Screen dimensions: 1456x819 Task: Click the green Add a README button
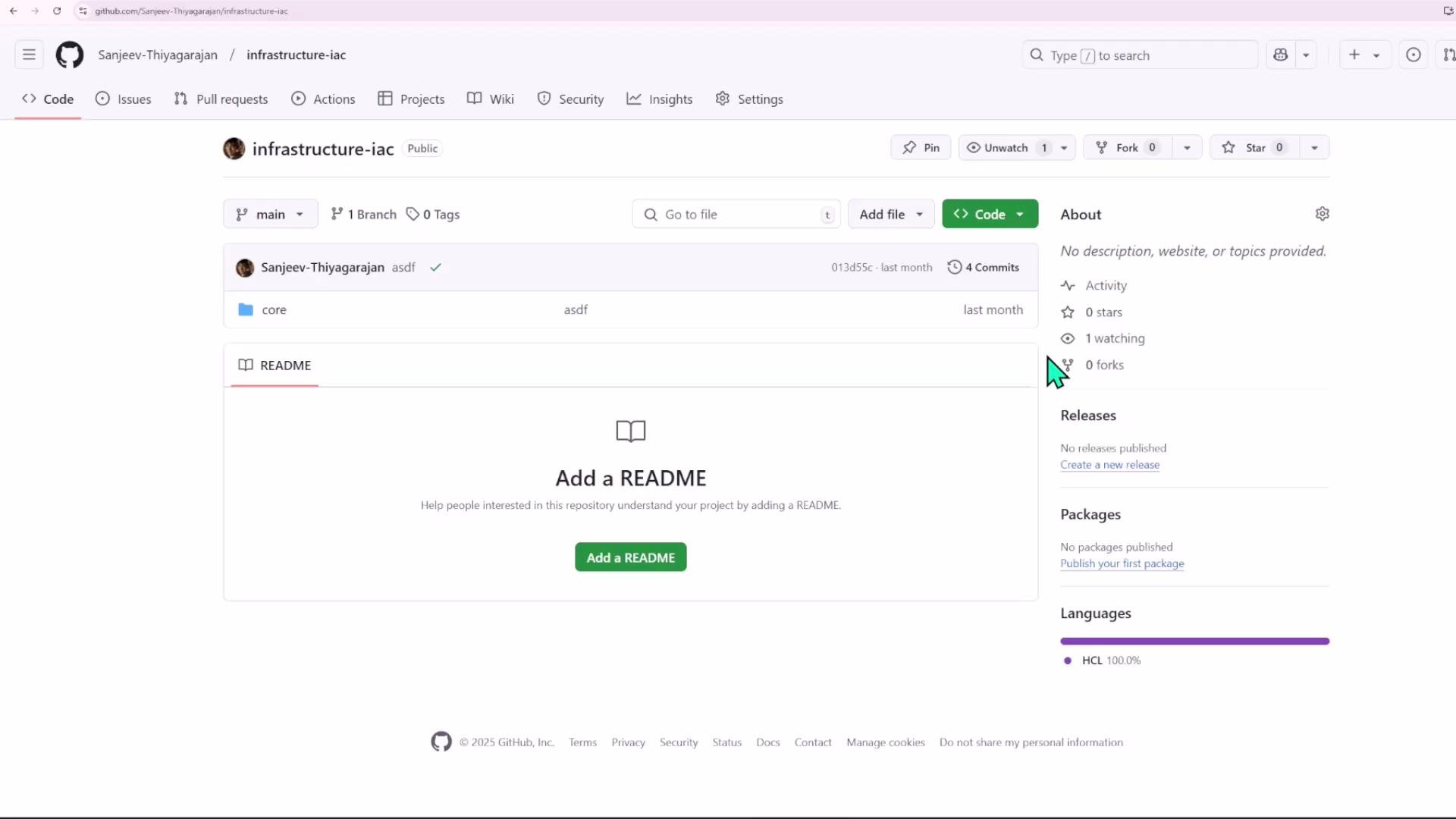631,557
